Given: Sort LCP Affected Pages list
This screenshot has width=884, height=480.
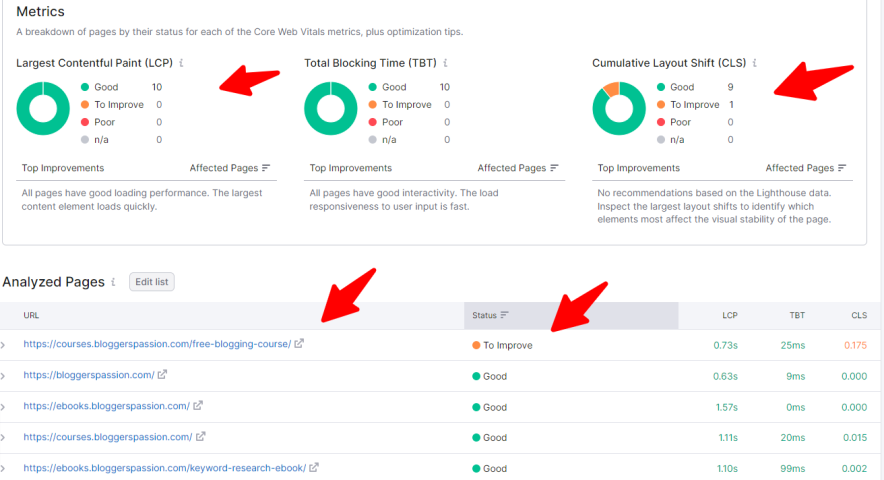Looking at the screenshot, I should tap(266, 168).
